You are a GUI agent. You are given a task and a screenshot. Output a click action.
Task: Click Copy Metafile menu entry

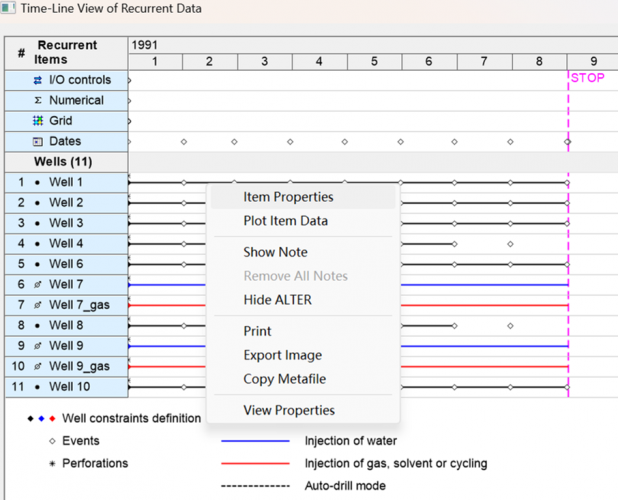click(x=284, y=379)
